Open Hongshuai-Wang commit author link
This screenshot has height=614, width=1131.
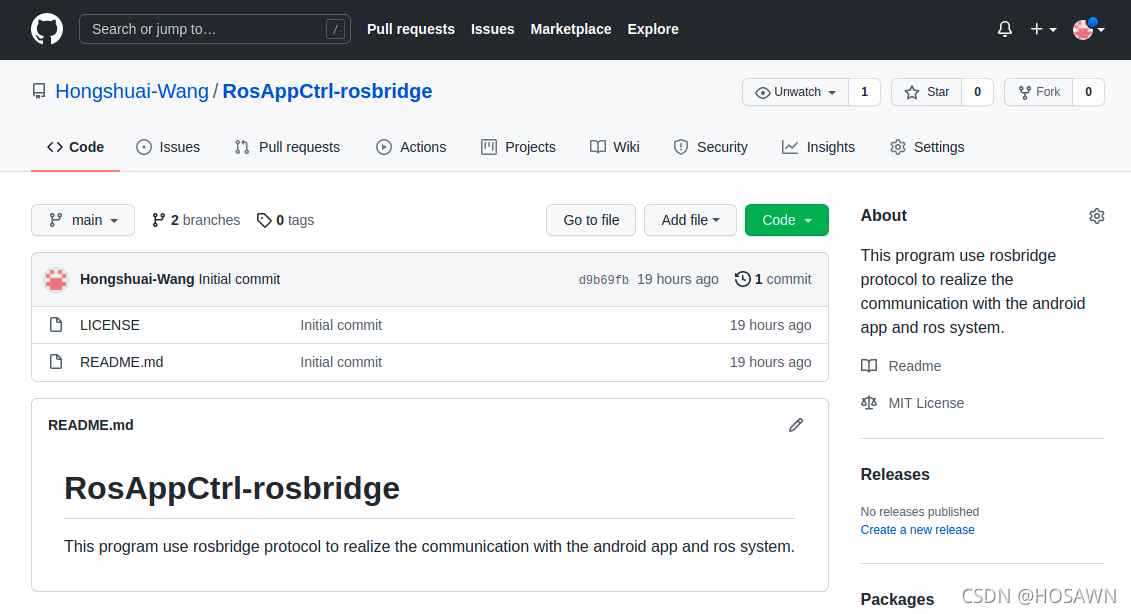click(x=137, y=279)
